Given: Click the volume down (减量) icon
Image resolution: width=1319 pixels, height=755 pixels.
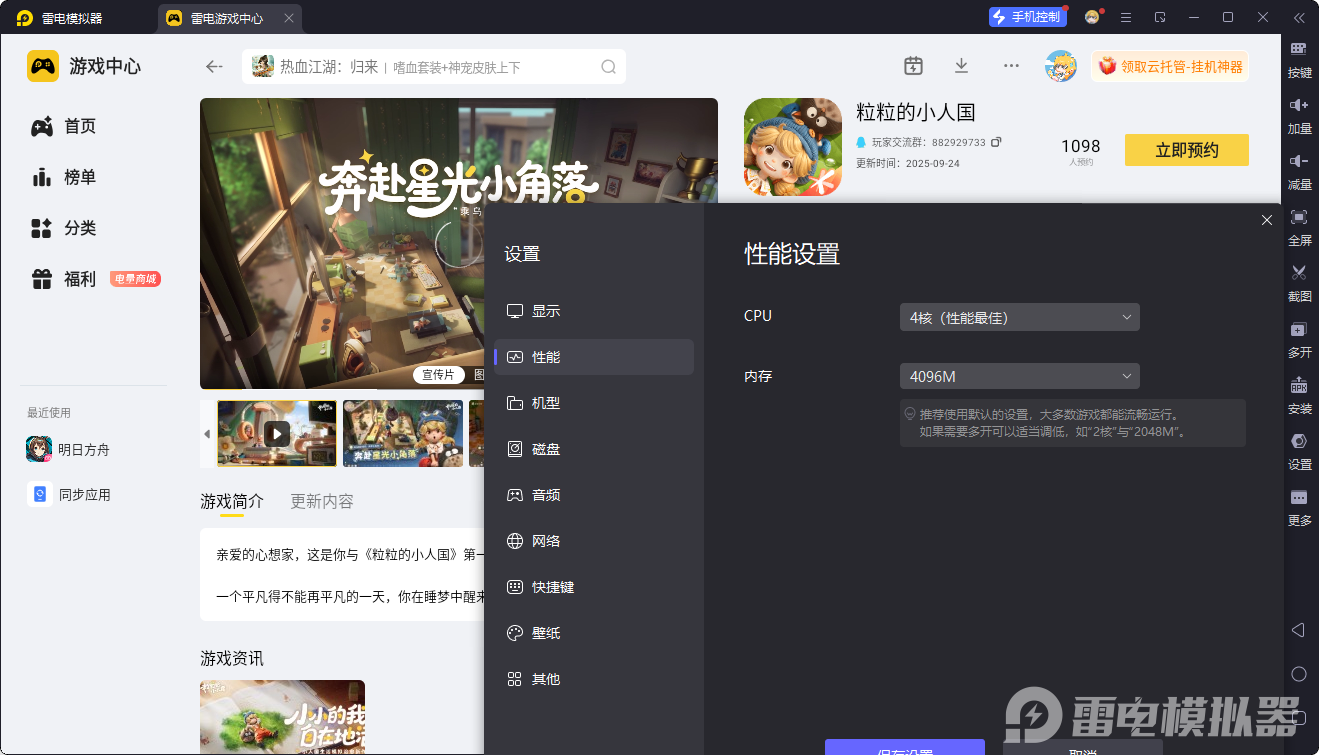Looking at the screenshot, I should point(1299,162).
